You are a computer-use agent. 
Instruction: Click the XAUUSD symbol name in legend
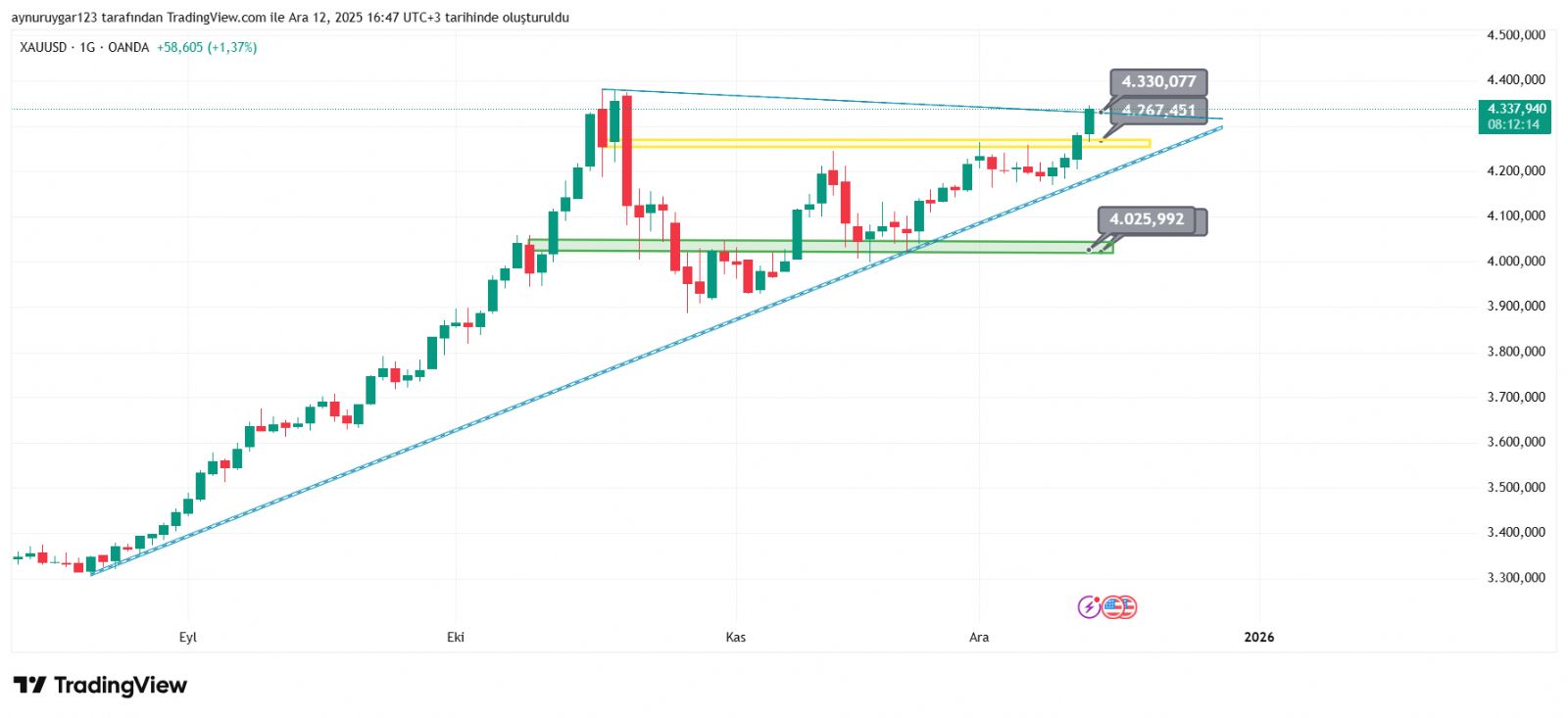click(x=43, y=47)
